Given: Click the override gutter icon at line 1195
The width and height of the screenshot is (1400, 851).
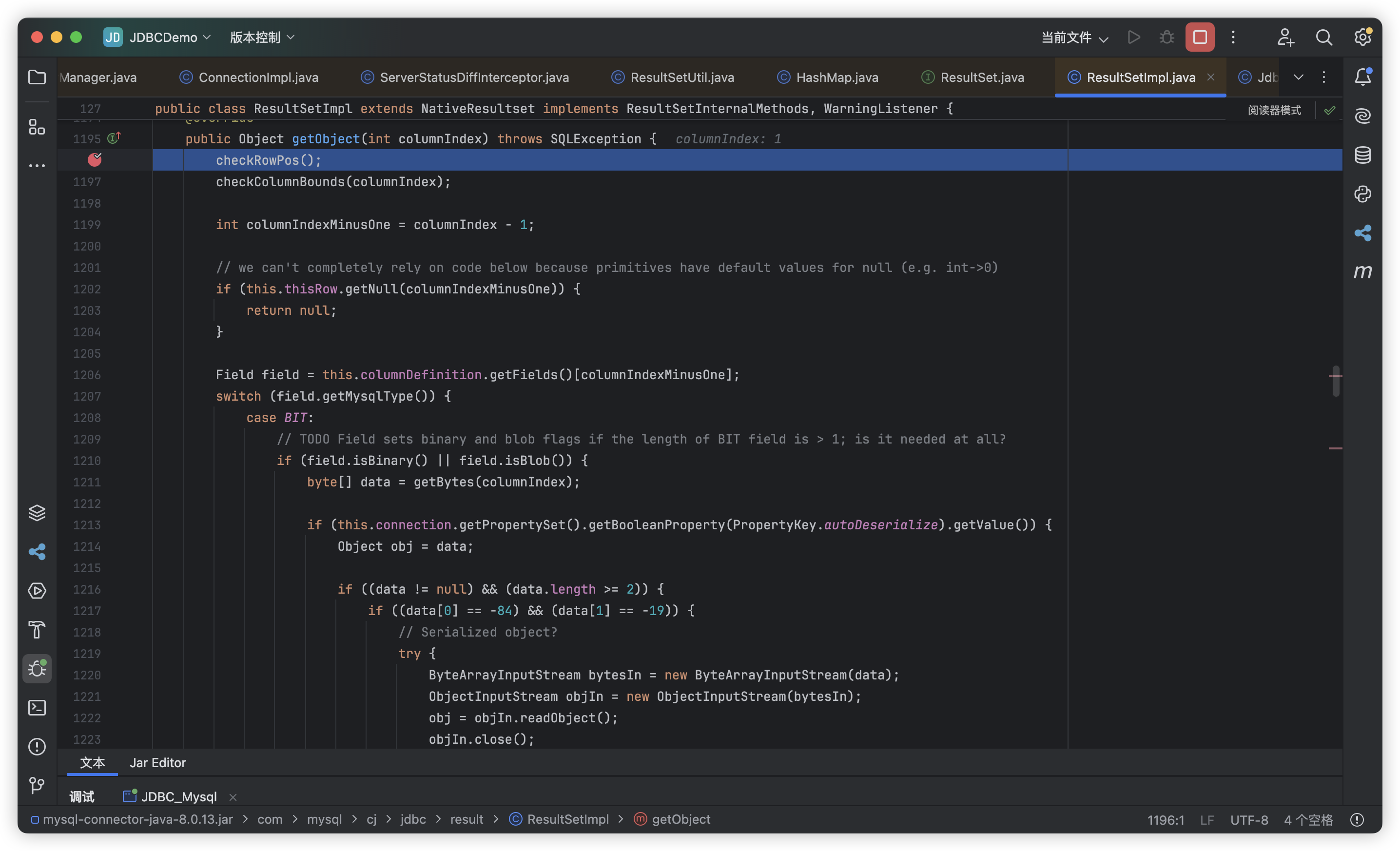Looking at the screenshot, I should coord(114,138).
